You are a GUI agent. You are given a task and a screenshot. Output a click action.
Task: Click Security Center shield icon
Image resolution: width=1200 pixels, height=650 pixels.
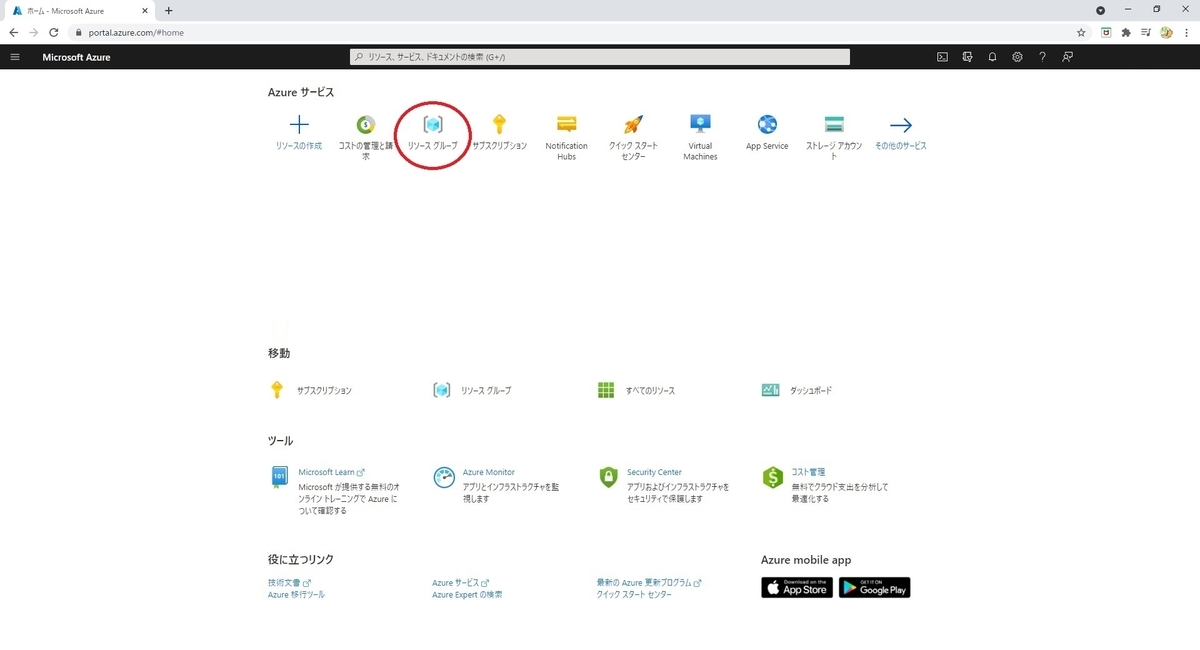click(608, 477)
